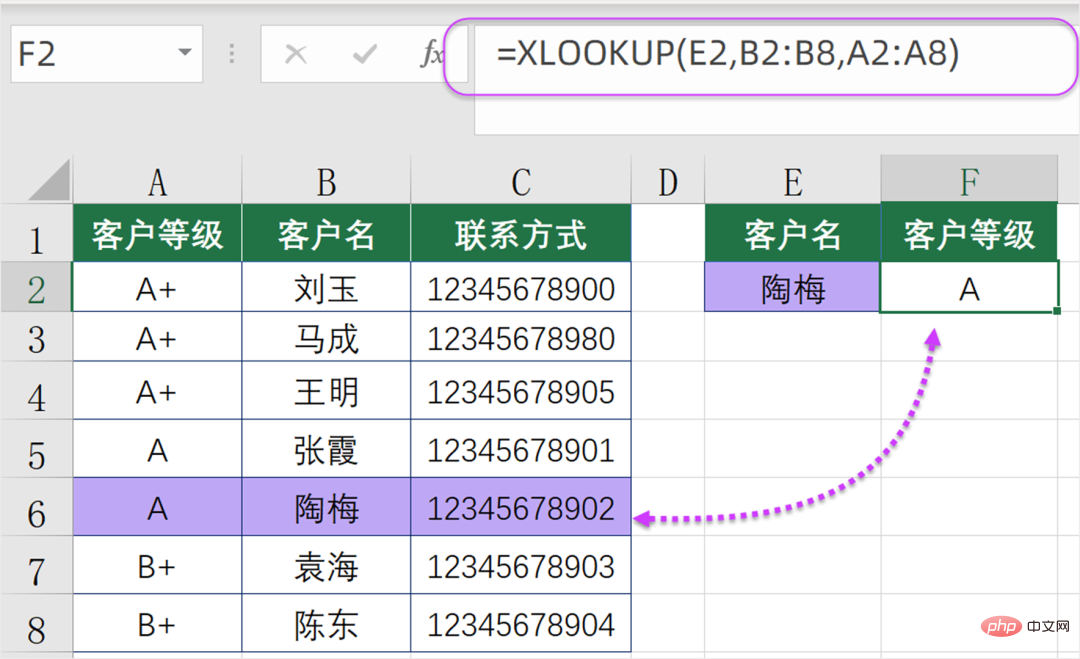Screen dimensions: 1080x659
Task: Select cell A3 grade A+ beside 马成
Action: click(x=158, y=337)
